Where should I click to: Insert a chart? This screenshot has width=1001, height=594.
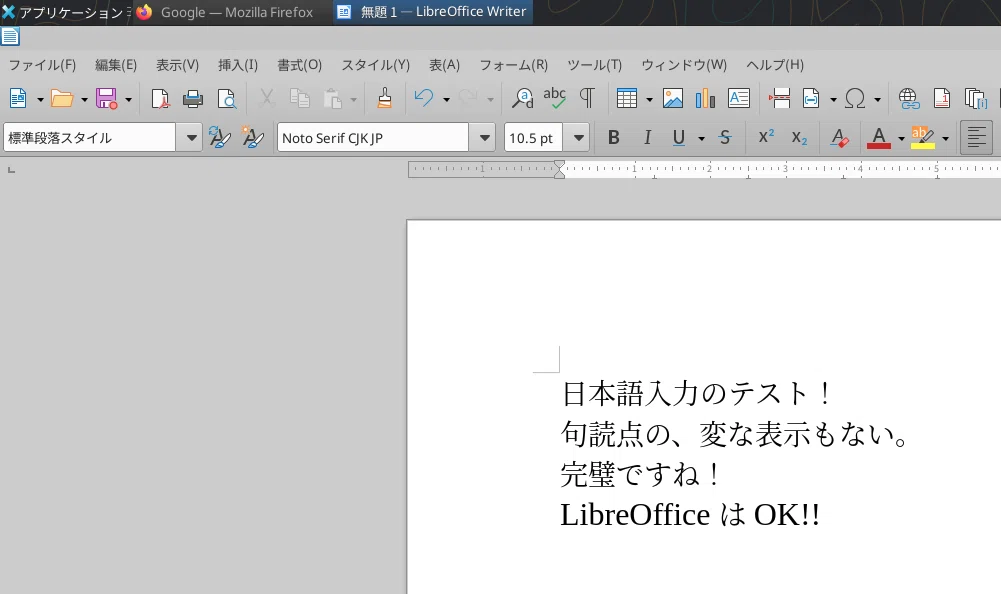tap(705, 98)
